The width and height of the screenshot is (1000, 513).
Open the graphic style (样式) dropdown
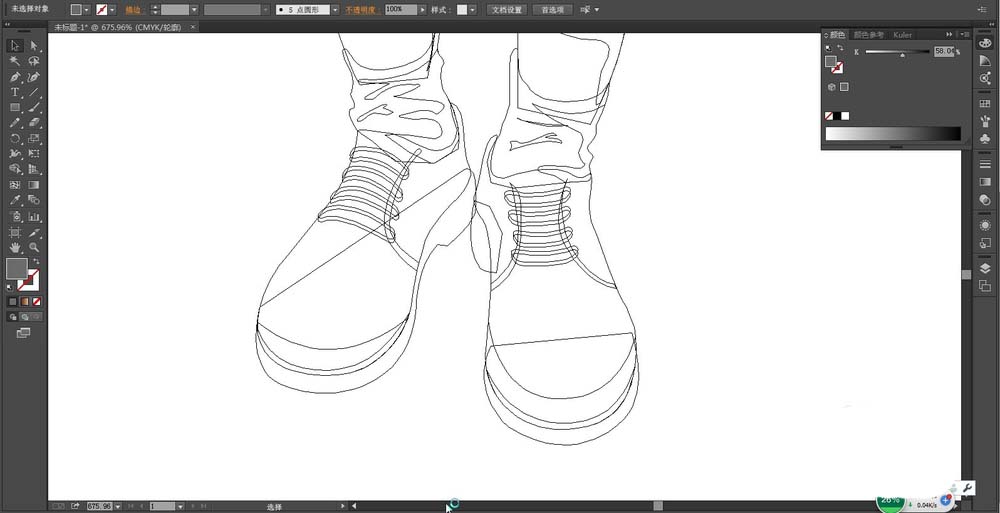pos(472,10)
